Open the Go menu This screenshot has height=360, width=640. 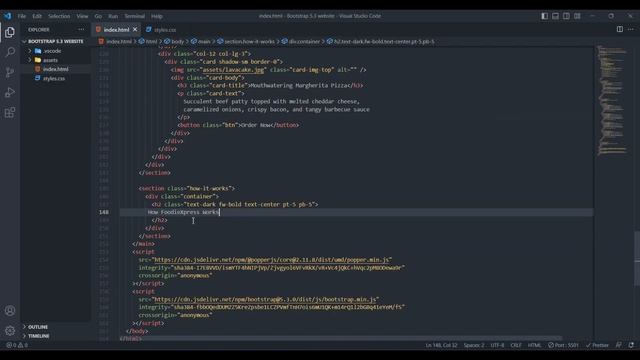point(98,16)
